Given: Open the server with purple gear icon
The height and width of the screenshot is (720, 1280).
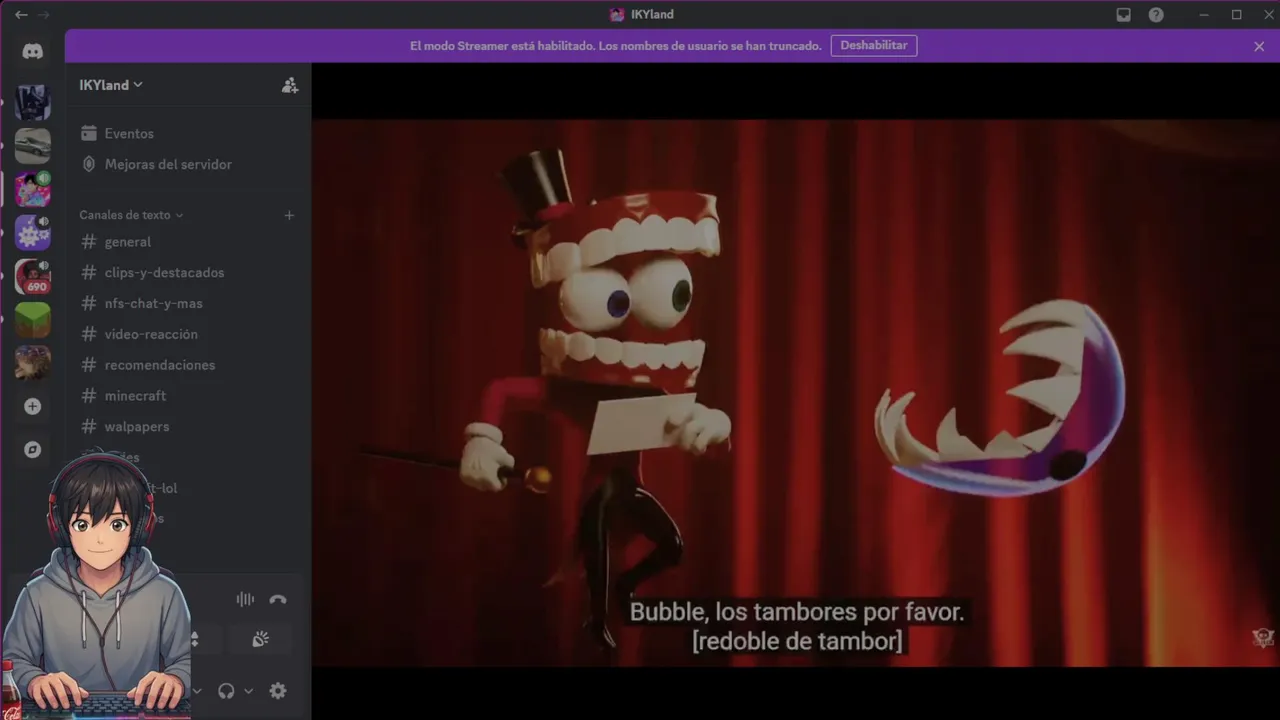Looking at the screenshot, I should click(x=33, y=233).
